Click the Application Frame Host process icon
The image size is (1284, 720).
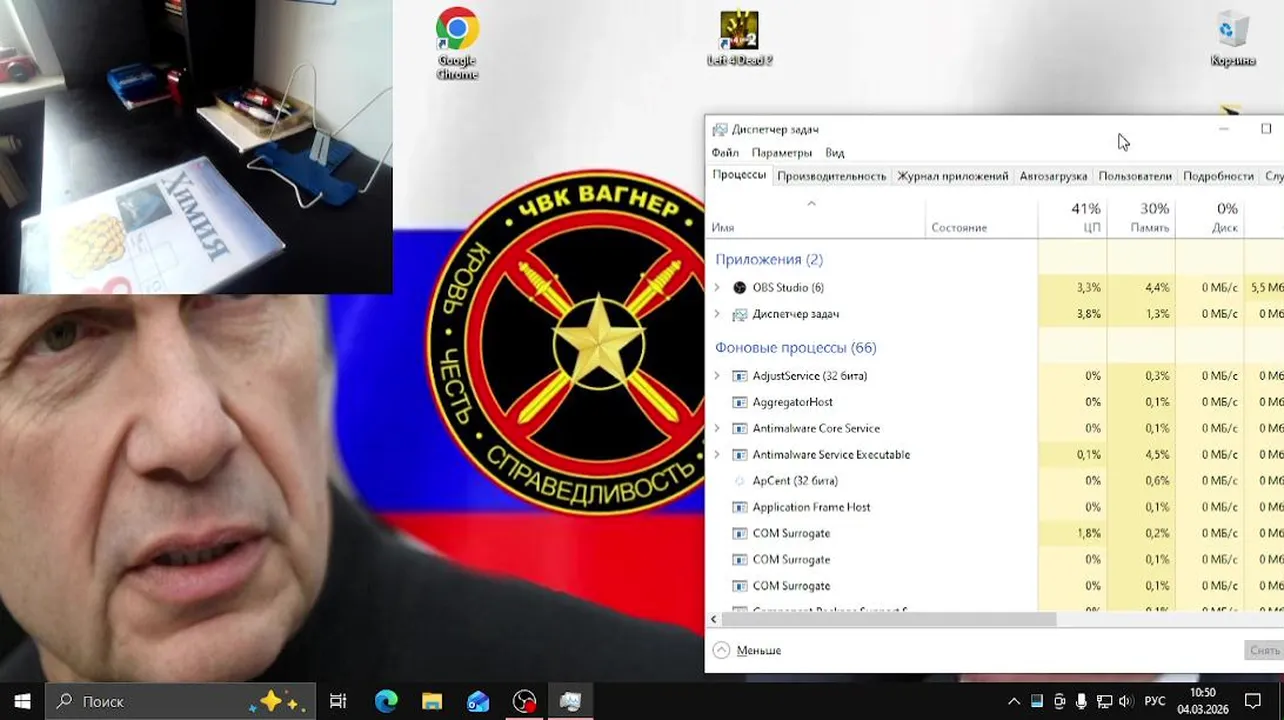740,507
